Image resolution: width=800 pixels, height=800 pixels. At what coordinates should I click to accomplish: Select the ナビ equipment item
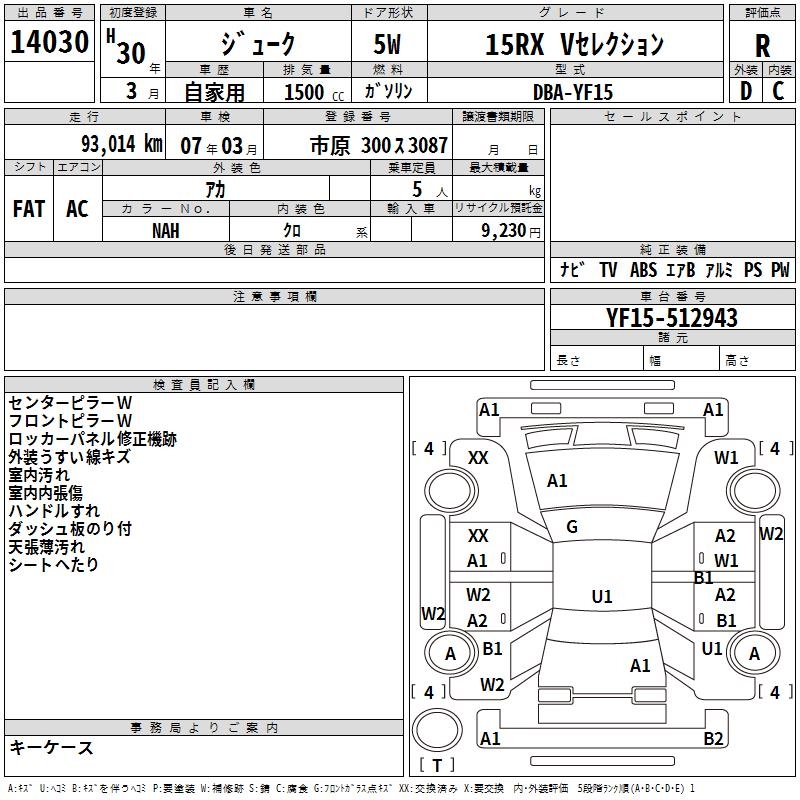pyautogui.click(x=573, y=270)
